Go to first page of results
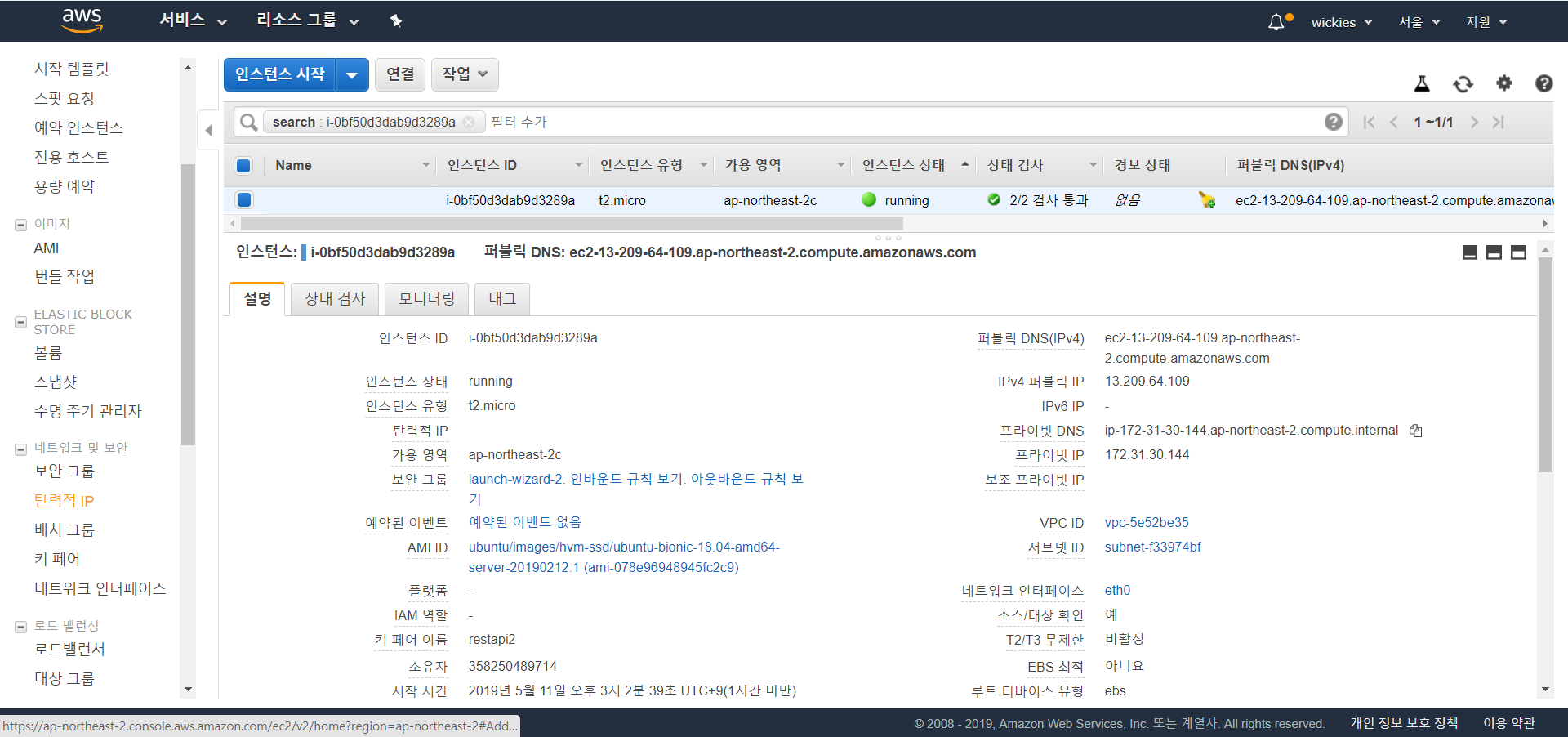Screen dimensions: 1568x737 1370,122
